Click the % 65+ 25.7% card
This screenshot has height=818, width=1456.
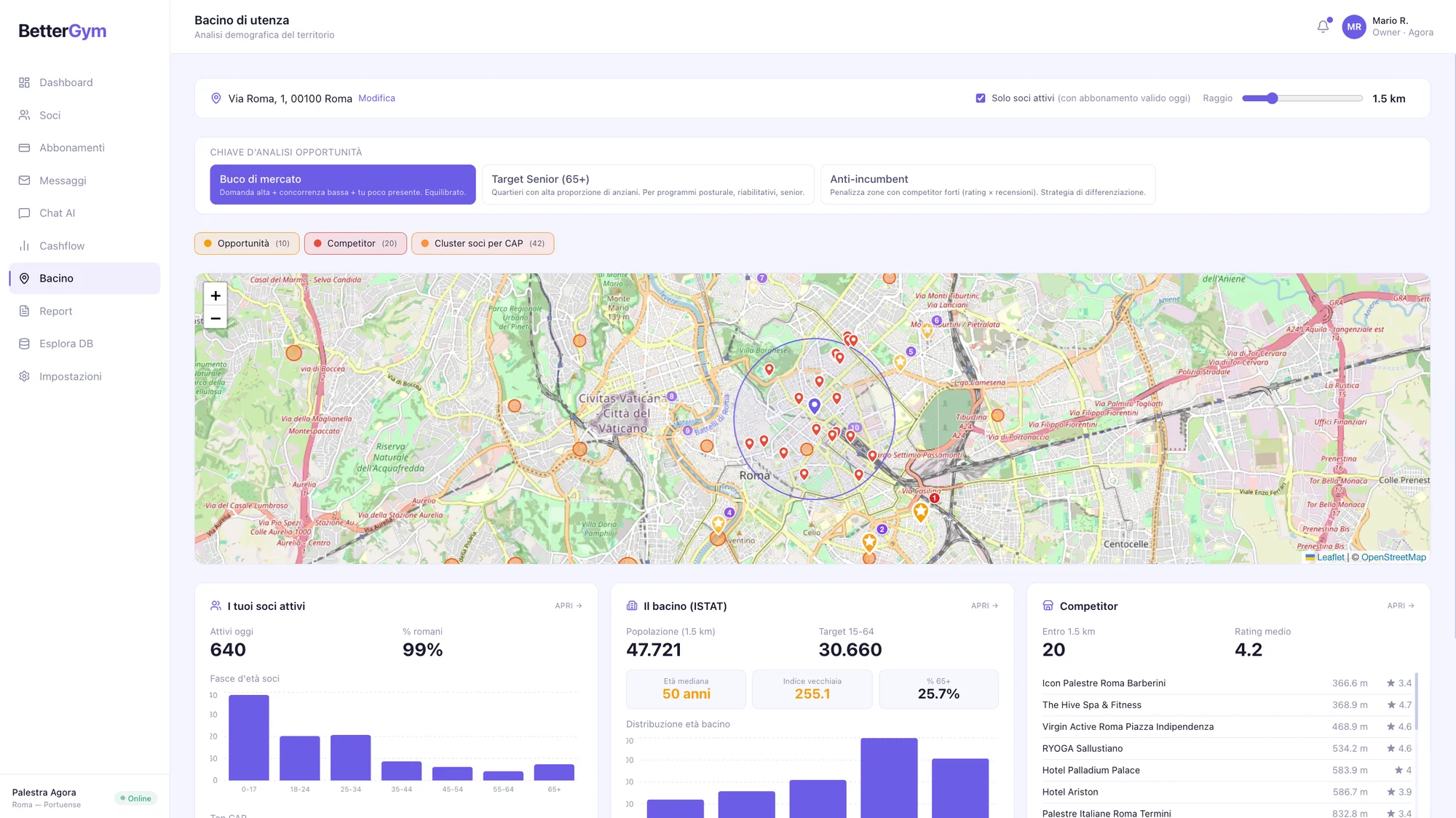(x=938, y=689)
